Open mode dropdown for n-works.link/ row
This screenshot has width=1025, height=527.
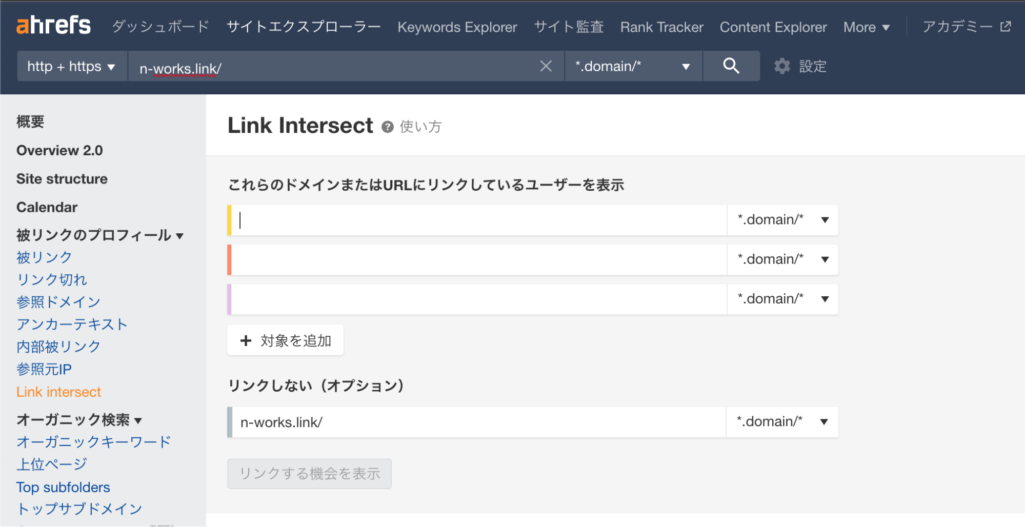[782, 422]
